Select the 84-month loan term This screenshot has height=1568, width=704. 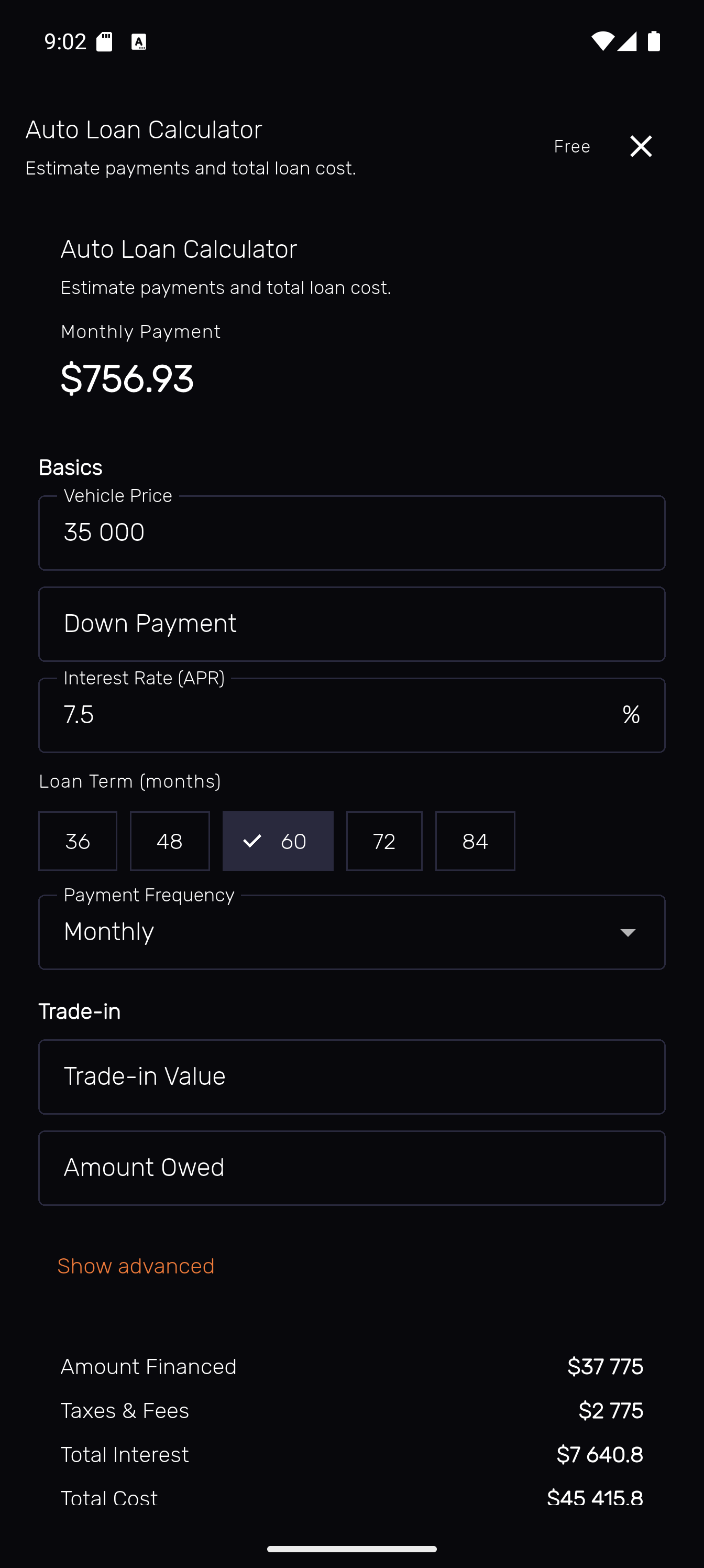click(475, 841)
